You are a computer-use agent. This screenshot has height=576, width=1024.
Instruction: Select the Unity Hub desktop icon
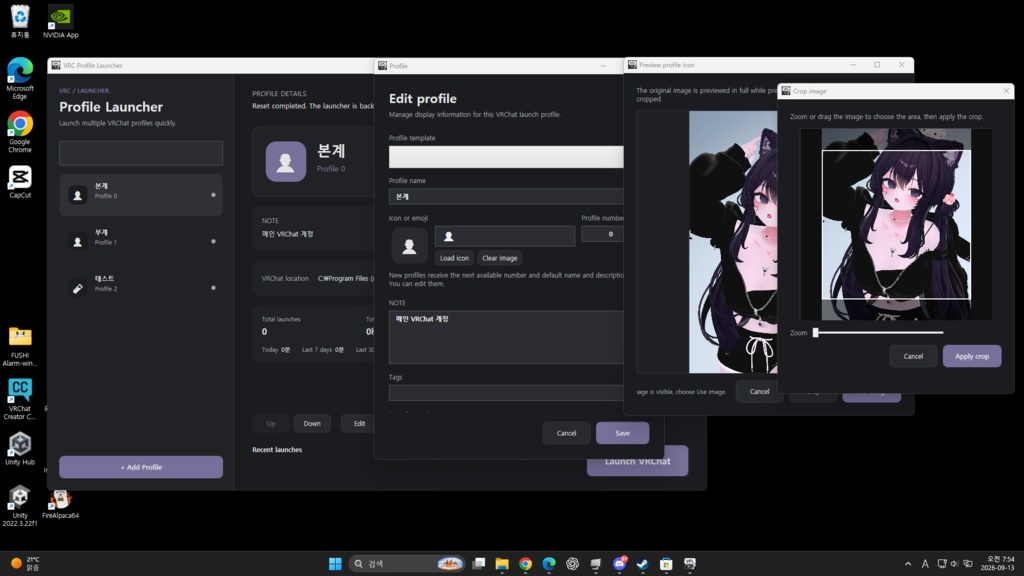(20, 448)
